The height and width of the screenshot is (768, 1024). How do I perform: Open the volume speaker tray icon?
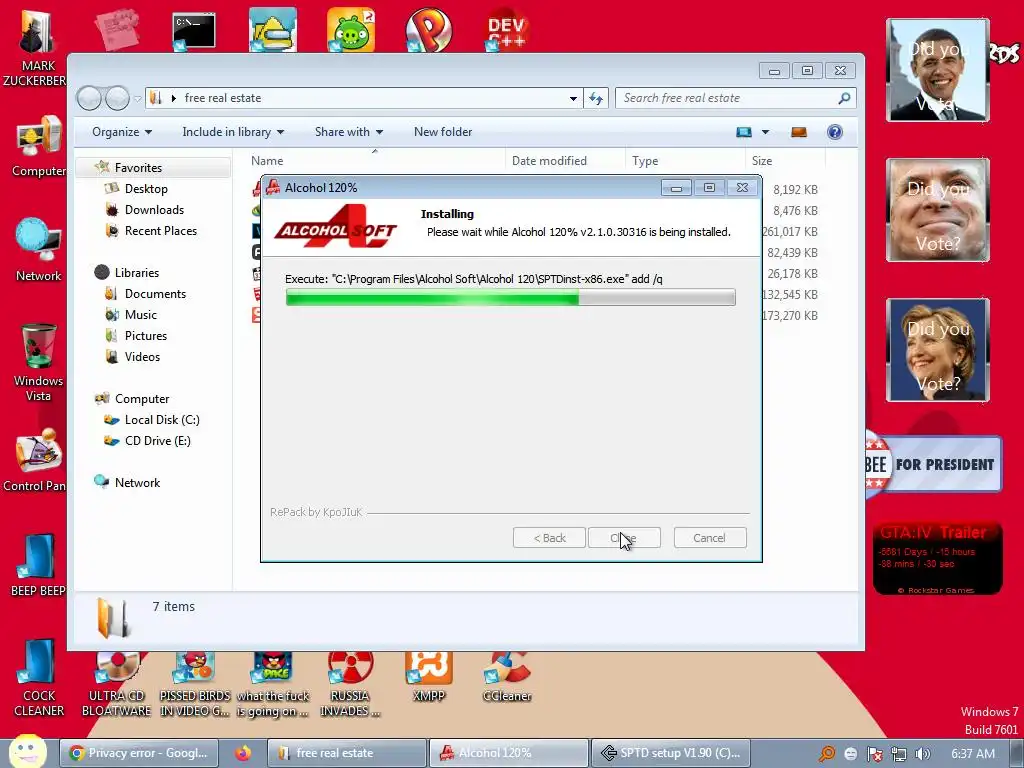[x=922, y=754]
